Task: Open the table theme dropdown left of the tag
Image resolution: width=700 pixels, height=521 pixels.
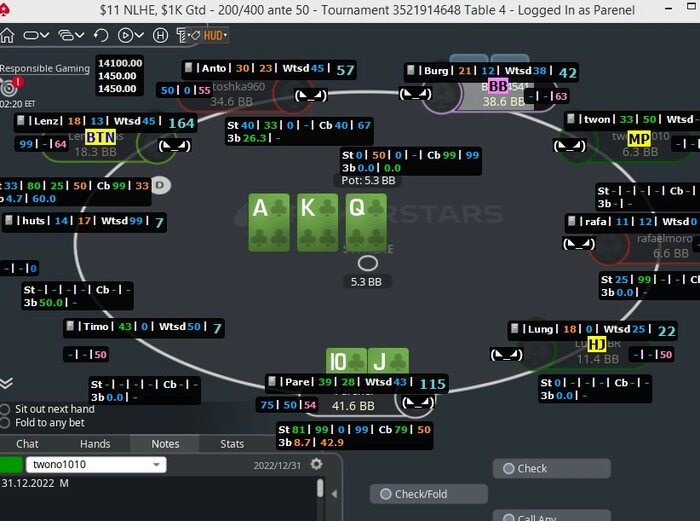Action: 183,35
